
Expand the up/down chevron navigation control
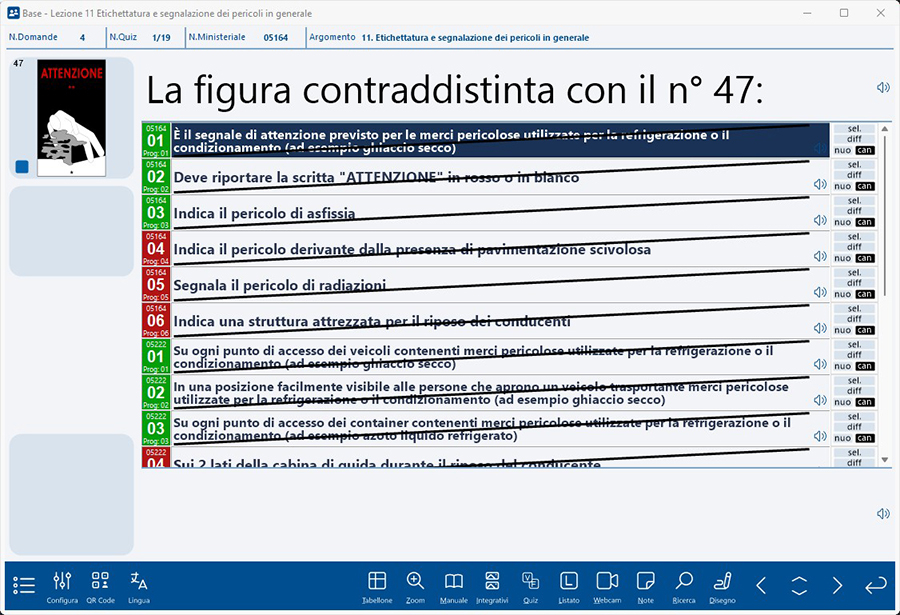[x=798, y=586]
